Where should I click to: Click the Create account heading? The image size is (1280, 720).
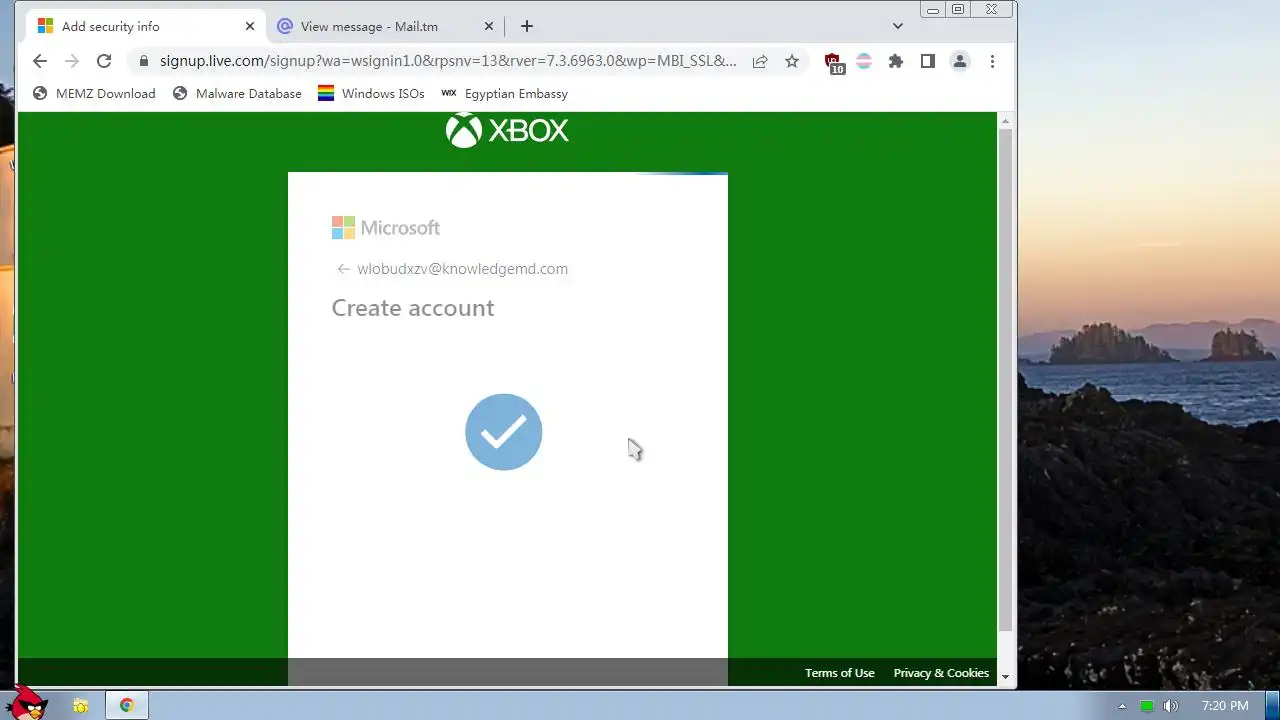(x=413, y=308)
